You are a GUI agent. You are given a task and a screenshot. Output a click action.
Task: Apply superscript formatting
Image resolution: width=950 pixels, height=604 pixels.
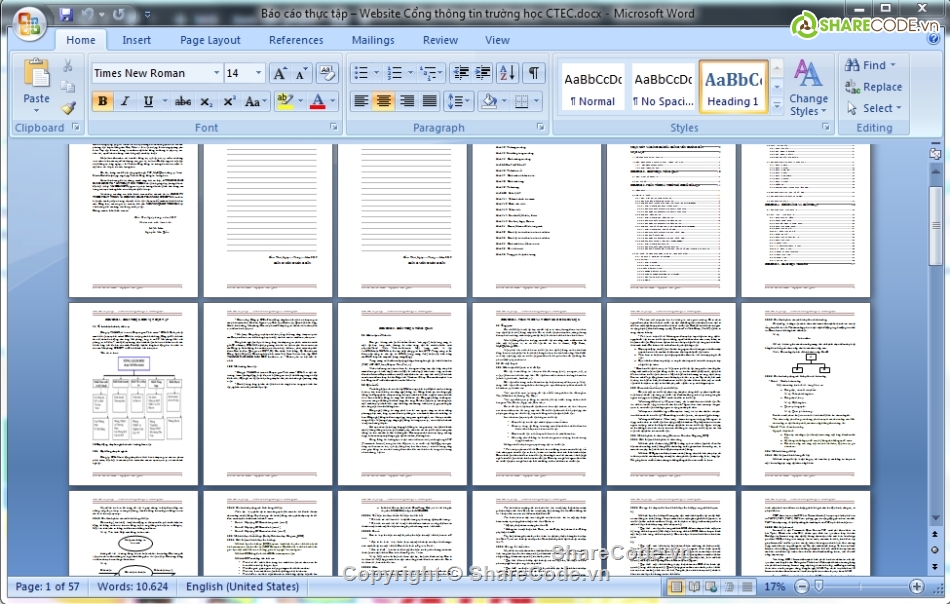click(229, 101)
